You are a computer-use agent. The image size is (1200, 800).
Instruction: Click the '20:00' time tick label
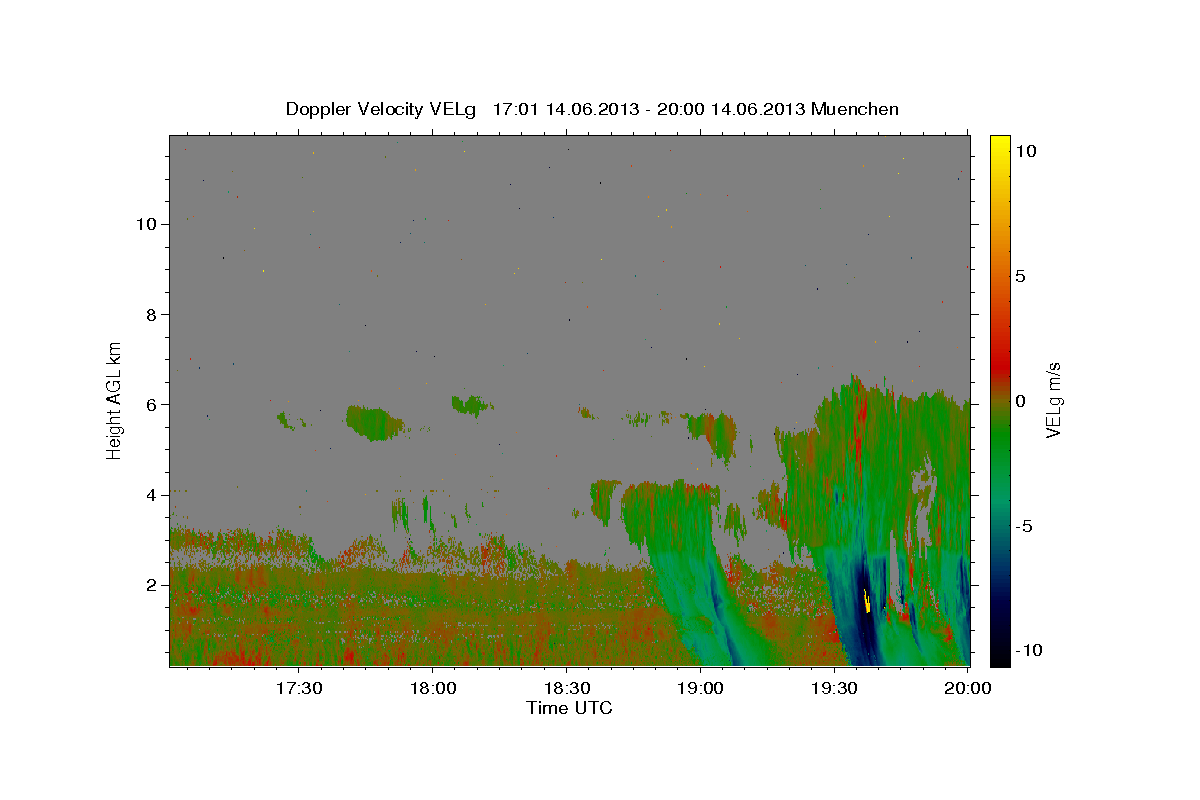pos(968,689)
